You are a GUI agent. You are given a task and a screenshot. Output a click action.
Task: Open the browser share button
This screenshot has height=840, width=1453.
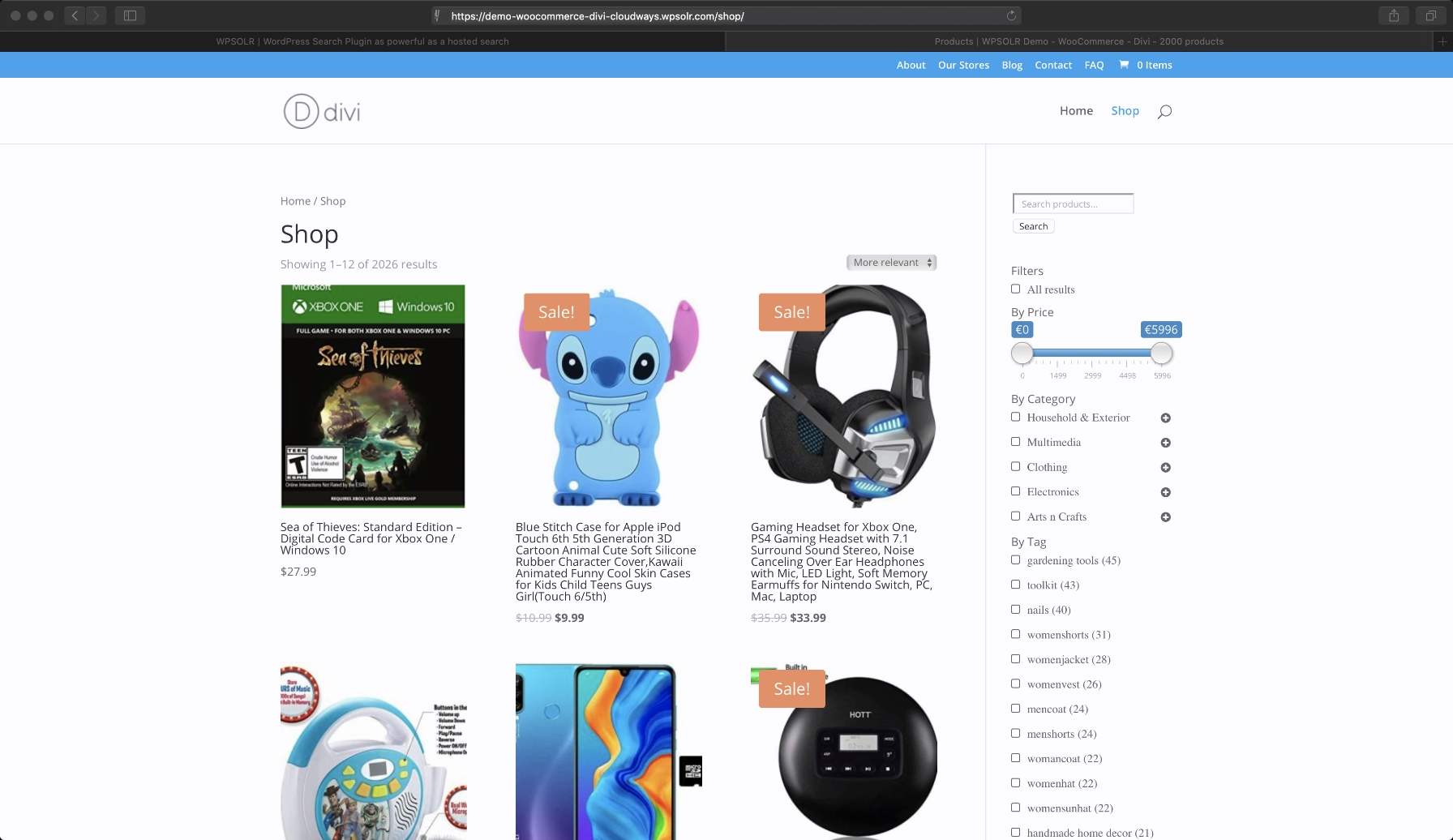coord(1394,15)
